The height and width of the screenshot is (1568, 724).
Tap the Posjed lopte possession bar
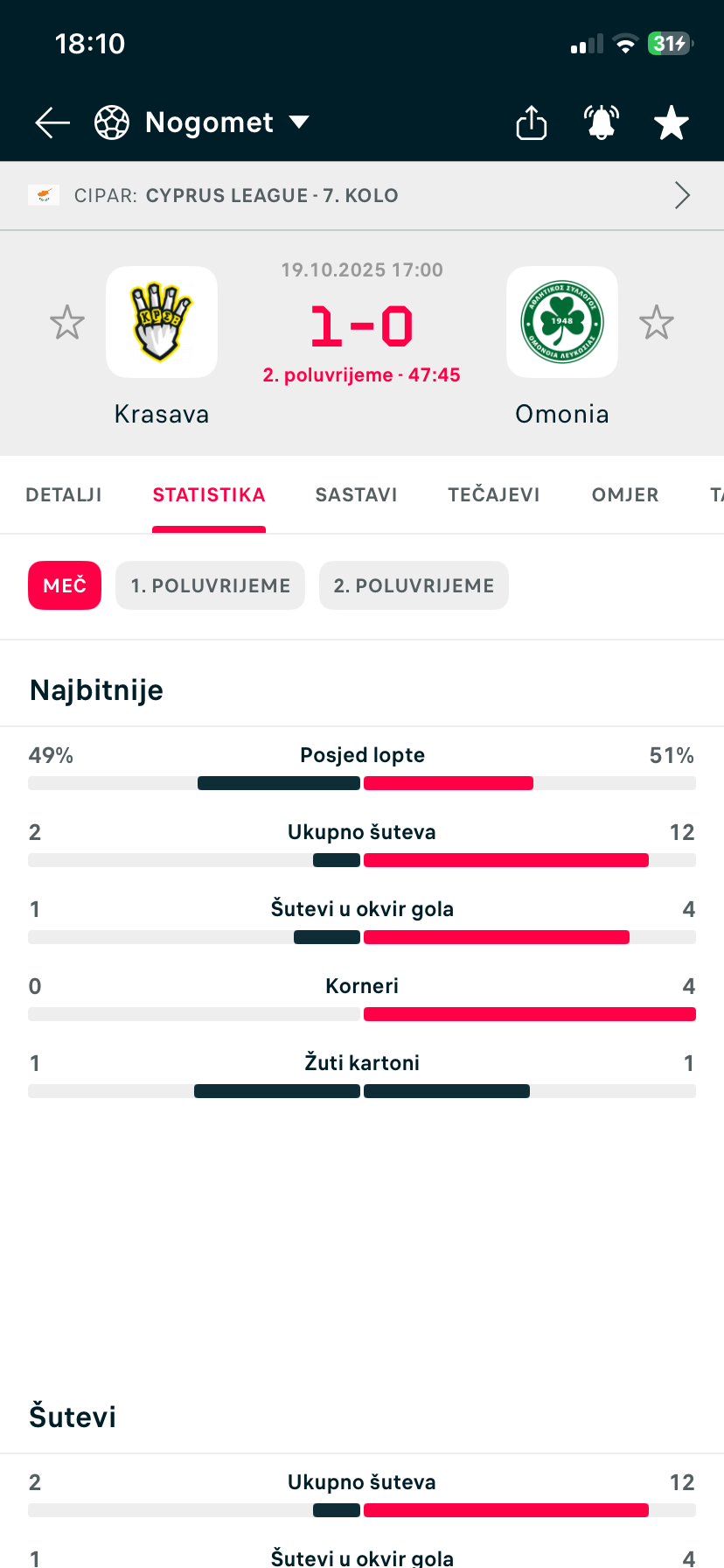coord(362,783)
